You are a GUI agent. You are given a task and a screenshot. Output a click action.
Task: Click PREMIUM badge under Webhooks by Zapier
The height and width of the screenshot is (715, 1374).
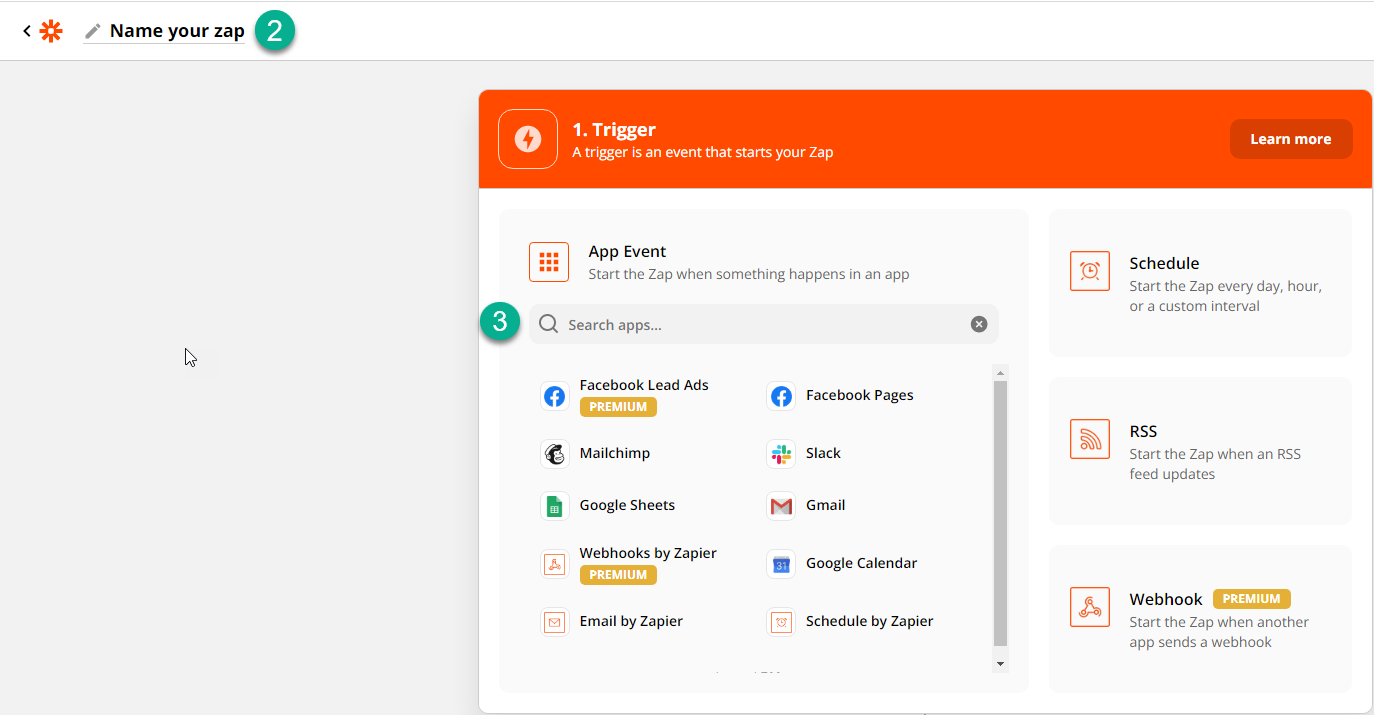pyautogui.click(x=618, y=575)
